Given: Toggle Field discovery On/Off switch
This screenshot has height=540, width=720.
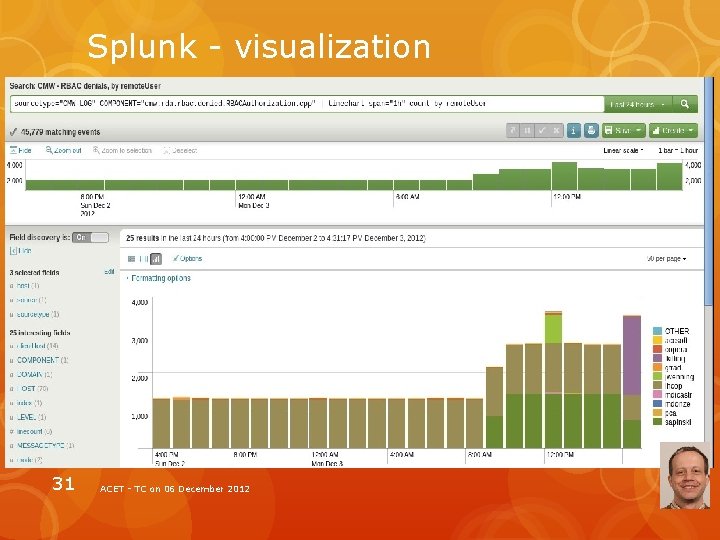Looking at the screenshot, I should click(x=90, y=237).
